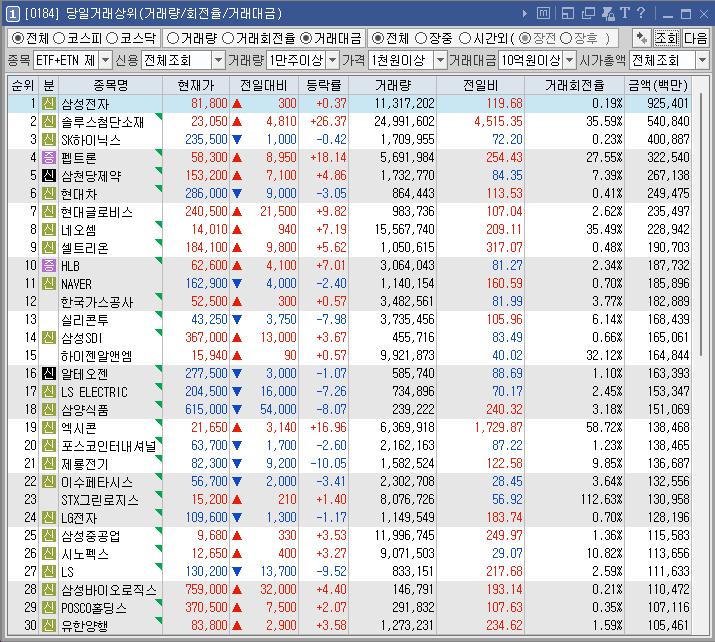Open the STX그린로지스 stock row
The width and height of the screenshot is (715, 642).
349,499
